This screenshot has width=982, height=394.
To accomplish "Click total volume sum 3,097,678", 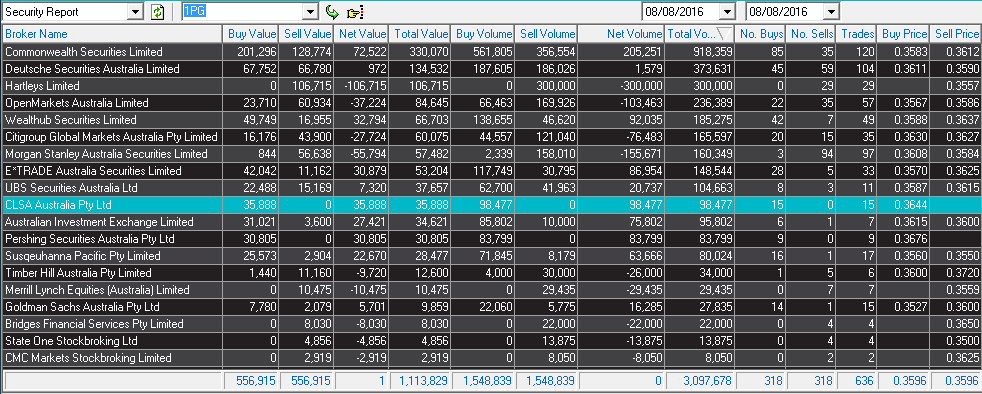I will [x=700, y=380].
